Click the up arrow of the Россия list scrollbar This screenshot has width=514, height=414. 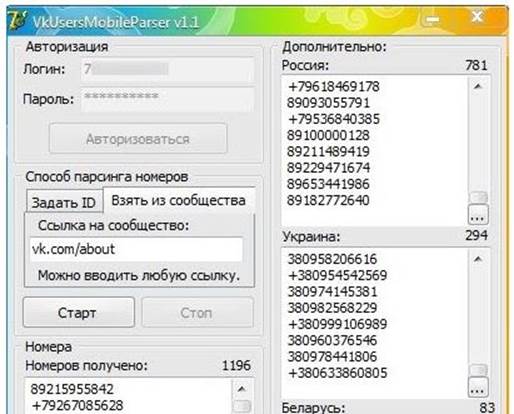478,87
